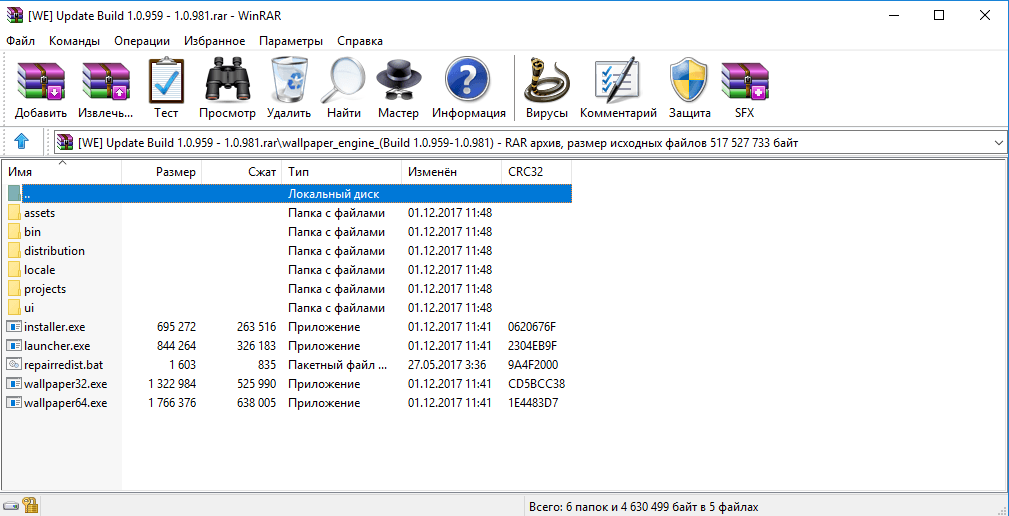Click size value 695 272
The image size is (1009, 516).
pyautogui.click(x=176, y=327)
